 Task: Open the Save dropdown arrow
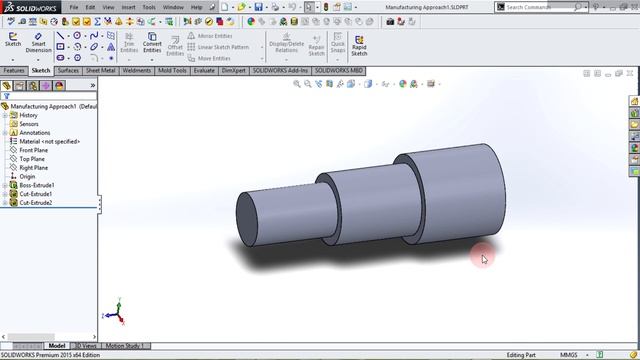coord(267,7)
